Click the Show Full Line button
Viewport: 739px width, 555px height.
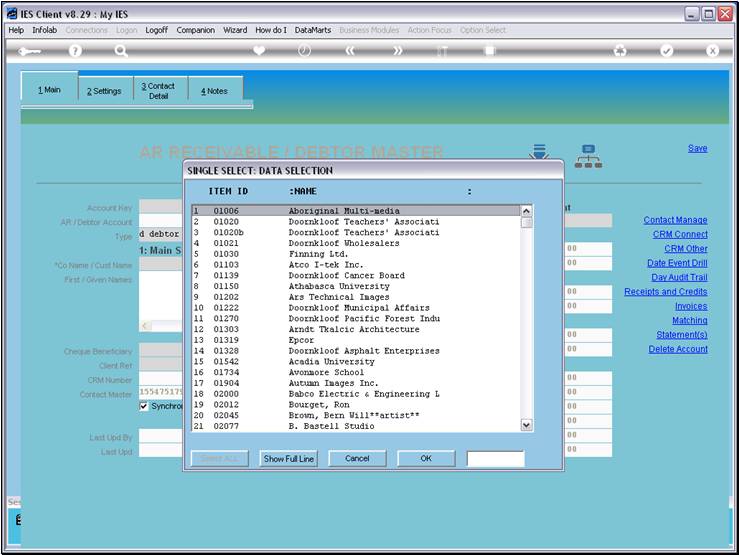288,458
